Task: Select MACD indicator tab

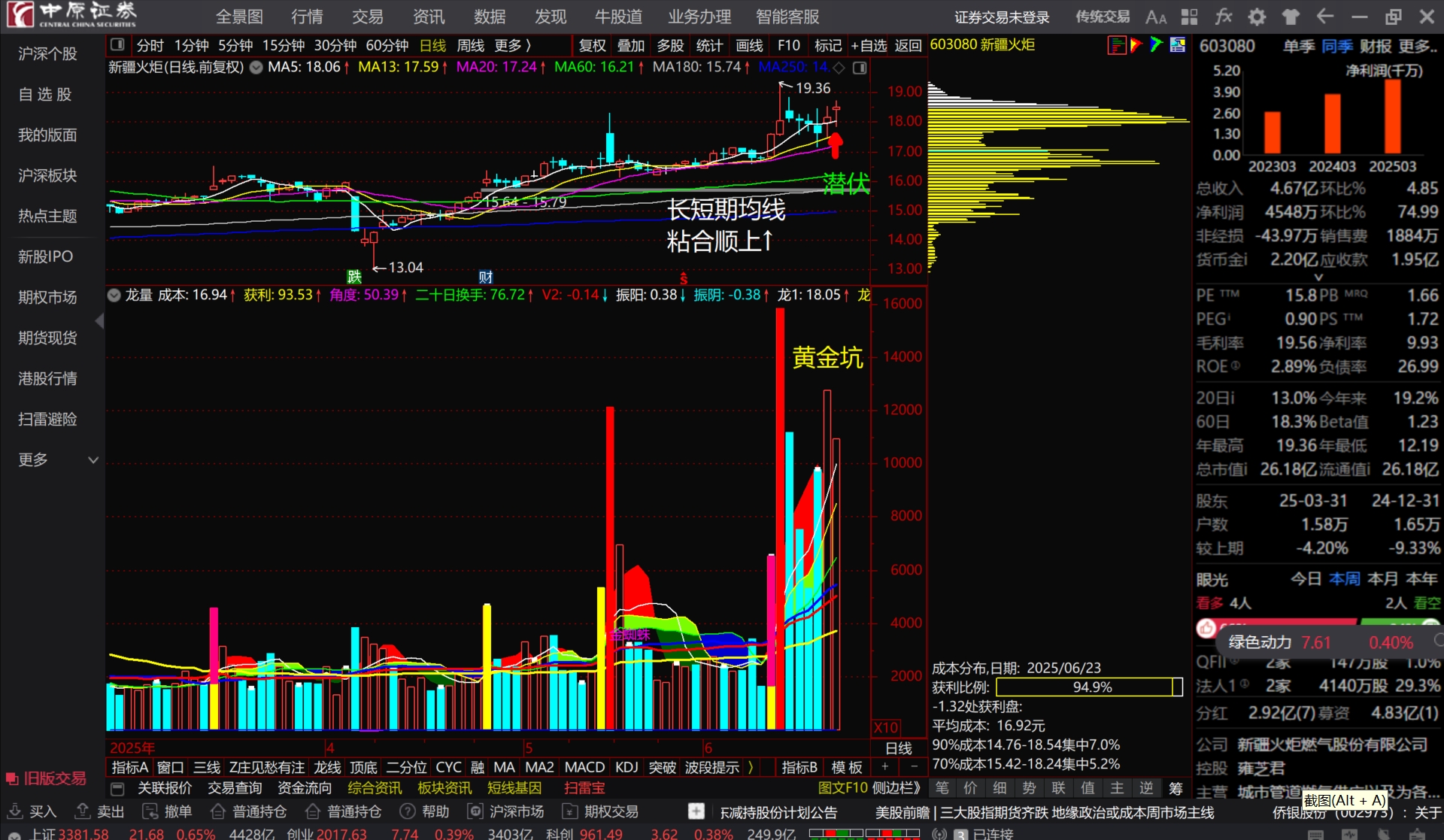Action: coord(584,767)
